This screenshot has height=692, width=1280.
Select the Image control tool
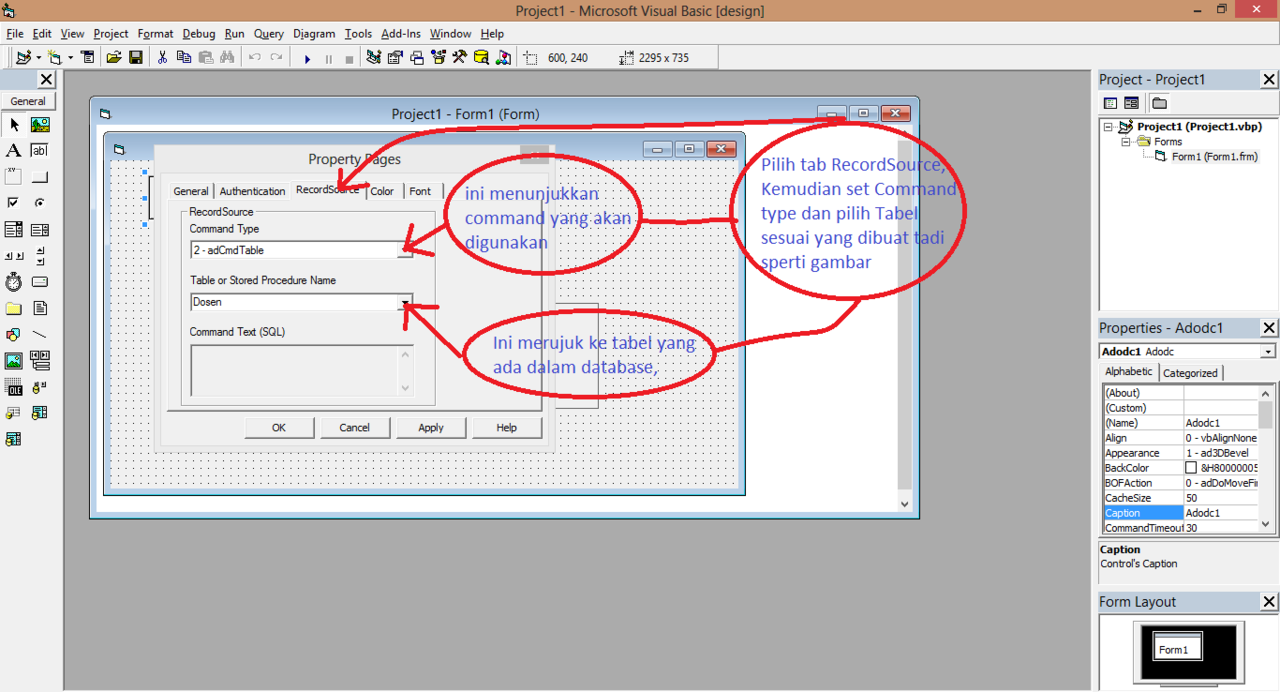[x=14, y=360]
